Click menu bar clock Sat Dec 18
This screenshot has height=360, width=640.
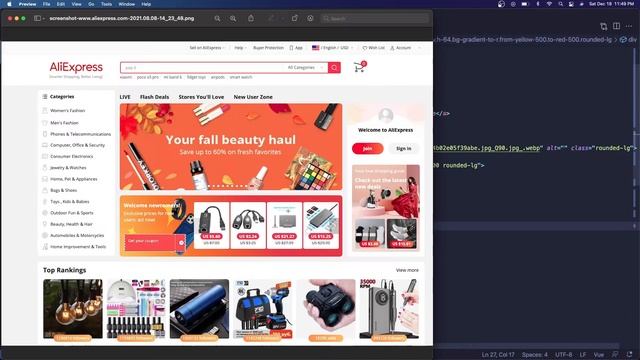pyautogui.click(x=611, y=4)
